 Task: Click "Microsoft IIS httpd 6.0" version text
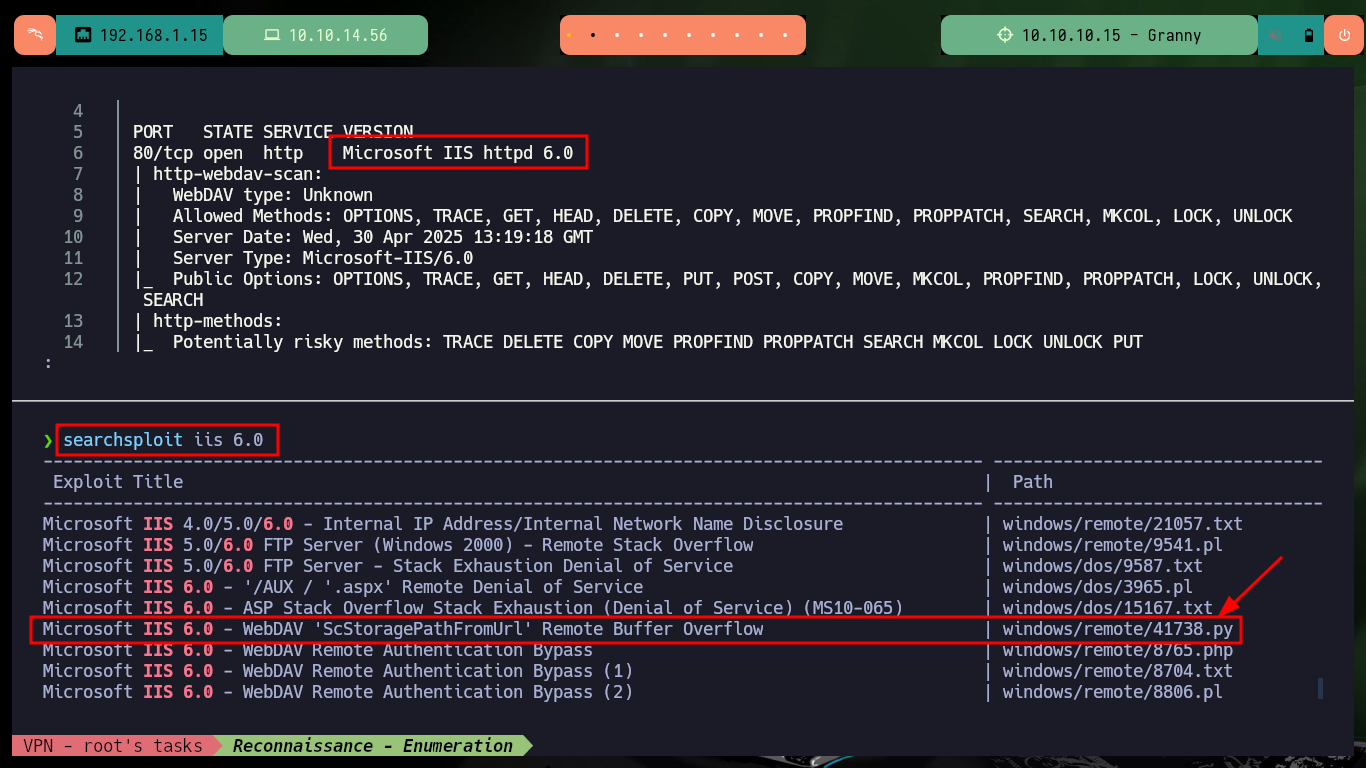458,153
